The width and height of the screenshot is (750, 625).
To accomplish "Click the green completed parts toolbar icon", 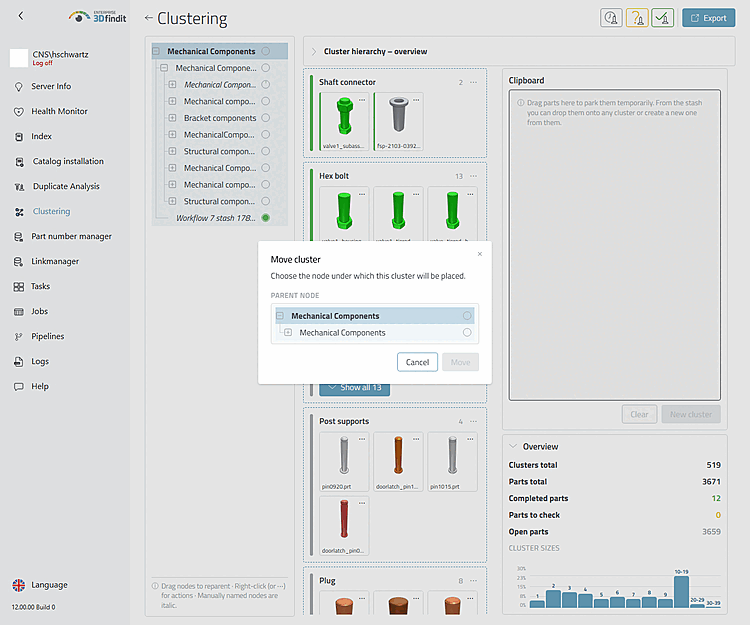I will [x=662, y=18].
